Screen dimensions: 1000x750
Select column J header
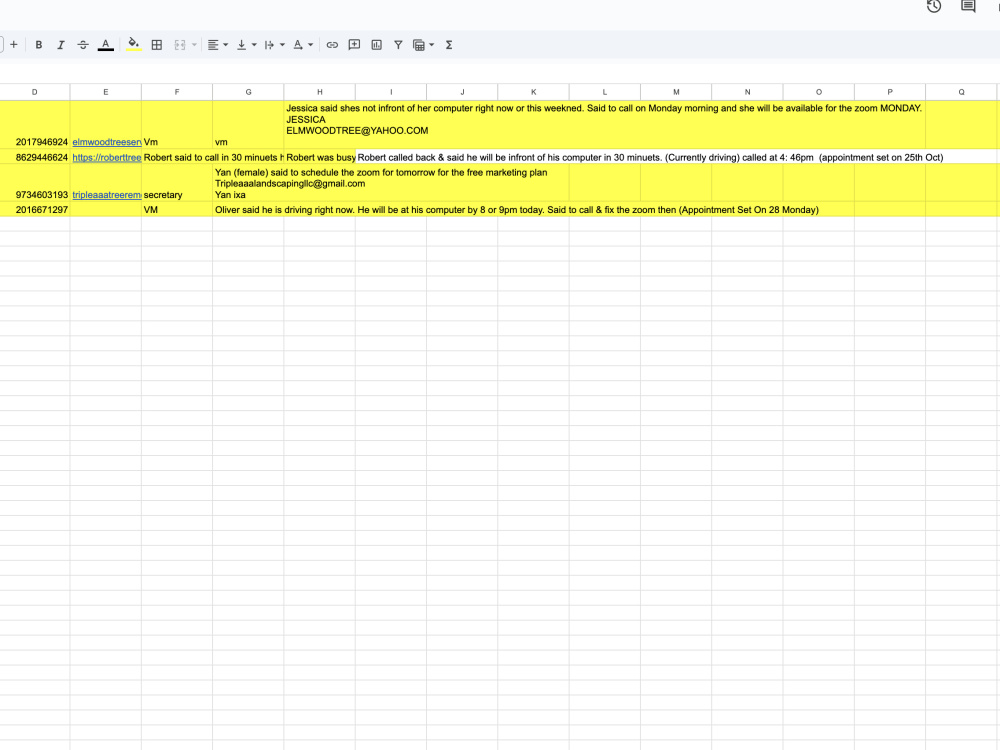[462, 92]
